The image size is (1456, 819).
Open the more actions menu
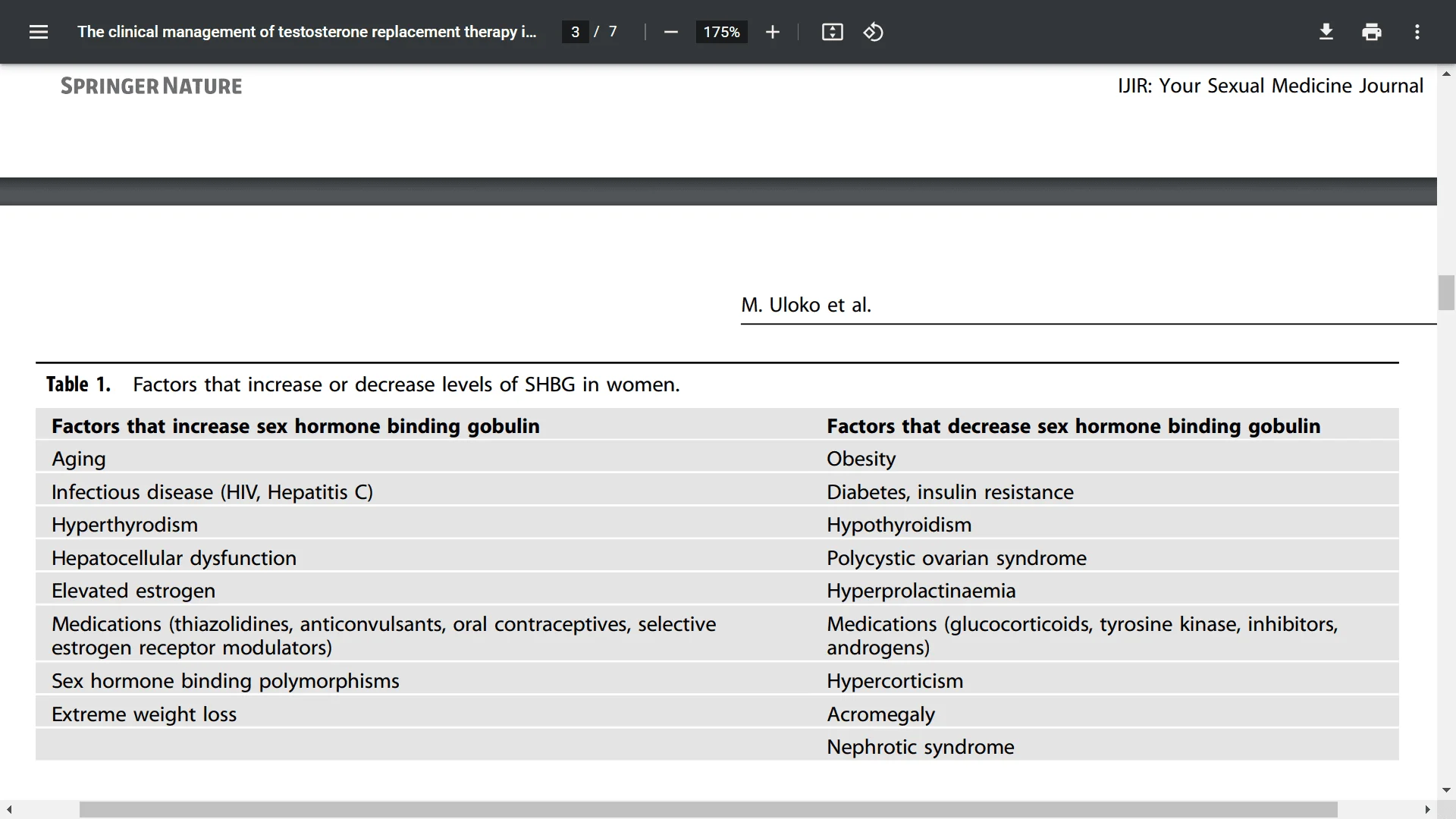[1417, 32]
